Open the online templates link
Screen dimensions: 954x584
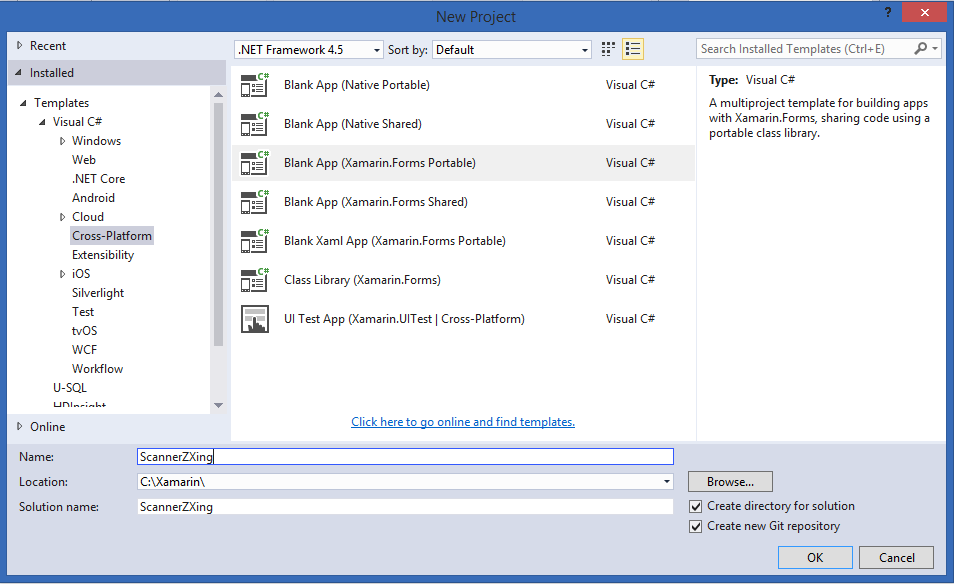[x=462, y=421]
